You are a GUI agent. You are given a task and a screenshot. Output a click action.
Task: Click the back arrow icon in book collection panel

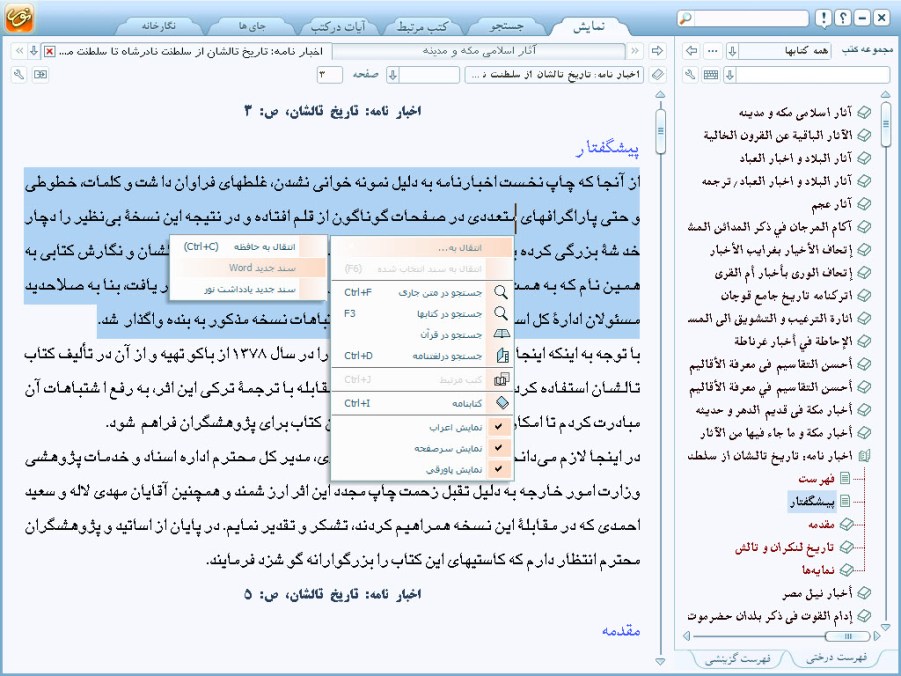click(x=692, y=51)
